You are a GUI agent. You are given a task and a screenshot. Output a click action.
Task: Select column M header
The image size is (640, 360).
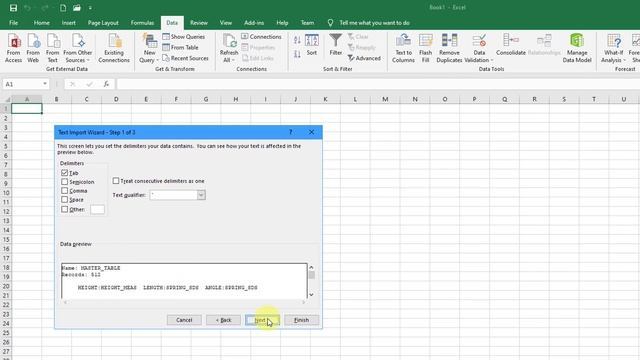385,99
